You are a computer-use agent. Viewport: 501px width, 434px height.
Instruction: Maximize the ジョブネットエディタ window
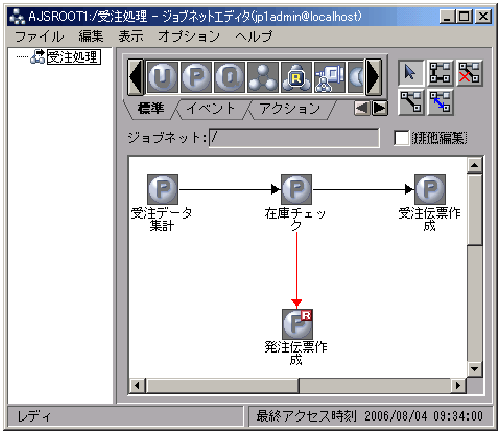tap(464, 16)
